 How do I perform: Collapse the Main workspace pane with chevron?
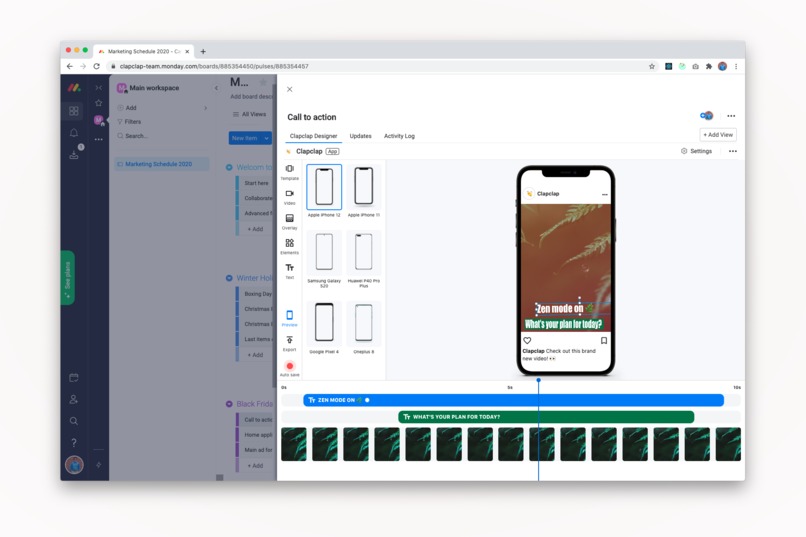(216, 88)
